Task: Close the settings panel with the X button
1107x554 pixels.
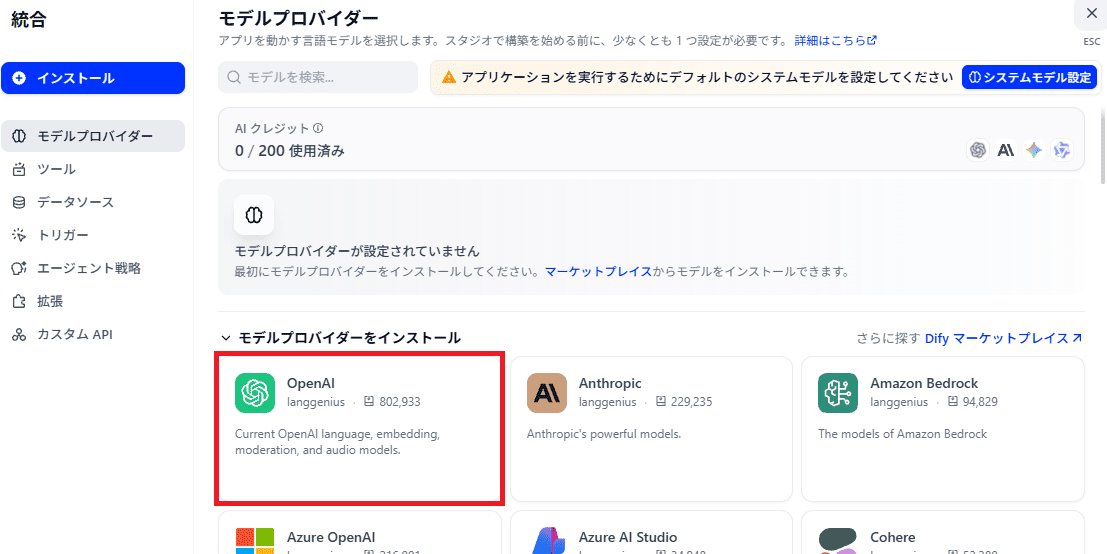Action: point(1091,14)
